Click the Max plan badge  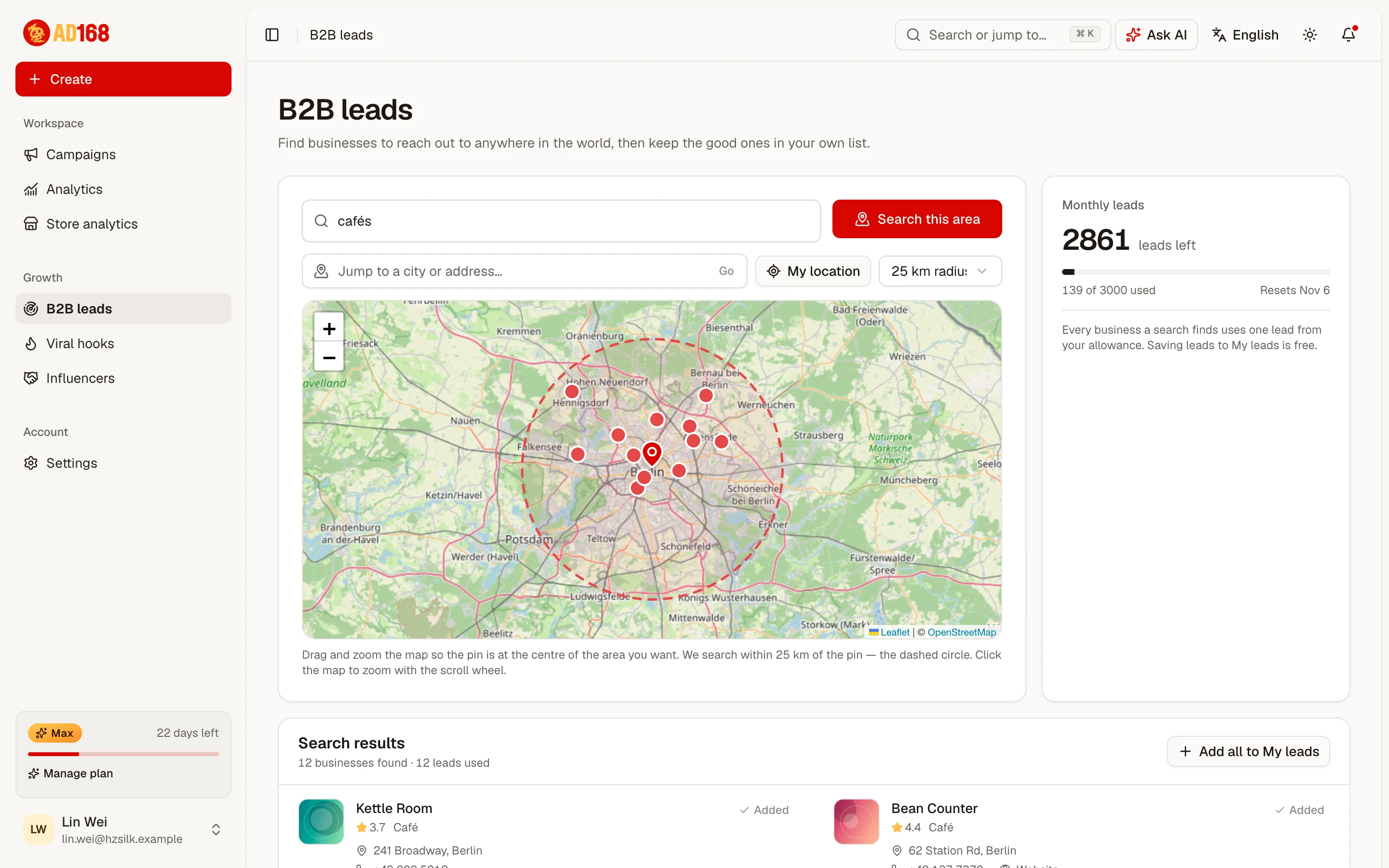pyautogui.click(x=54, y=733)
